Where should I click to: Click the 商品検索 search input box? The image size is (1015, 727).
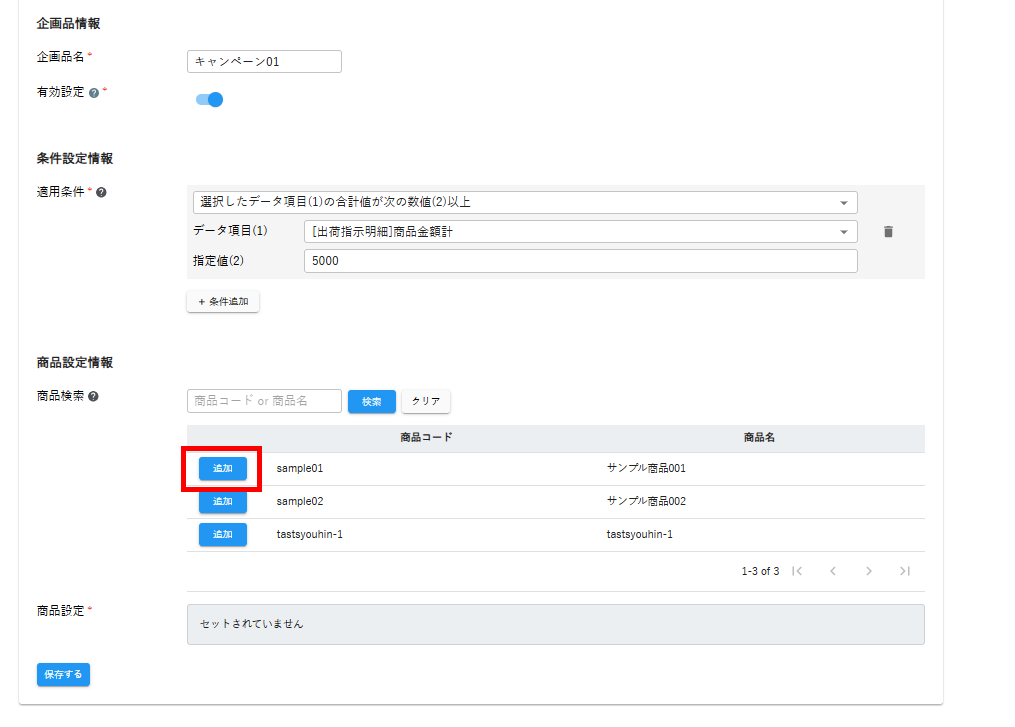point(264,401)
